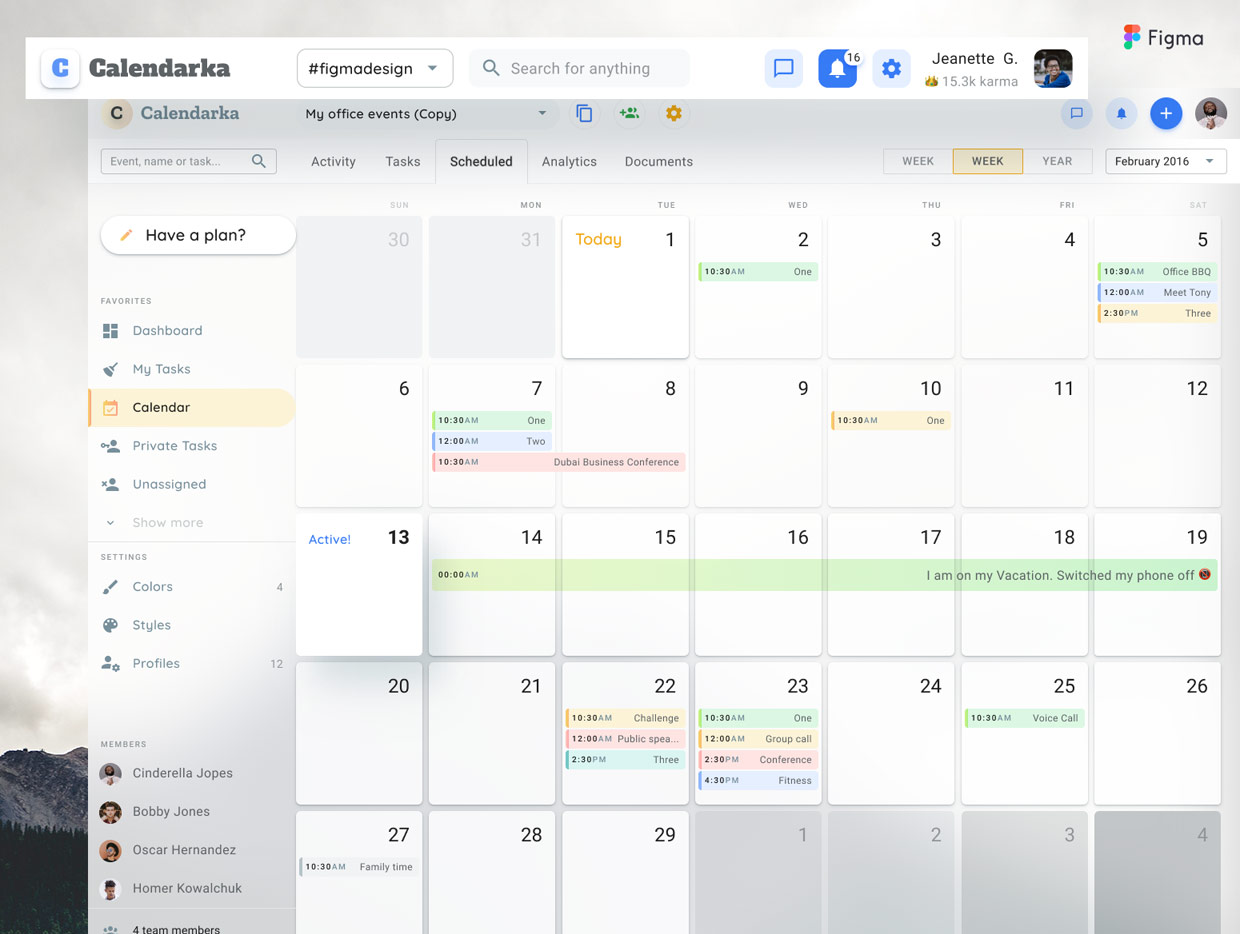Open Unassigned in the sidebar
Image resolution: width=1240 pixels, height=934 pixels.
click(x=192, y=484)
